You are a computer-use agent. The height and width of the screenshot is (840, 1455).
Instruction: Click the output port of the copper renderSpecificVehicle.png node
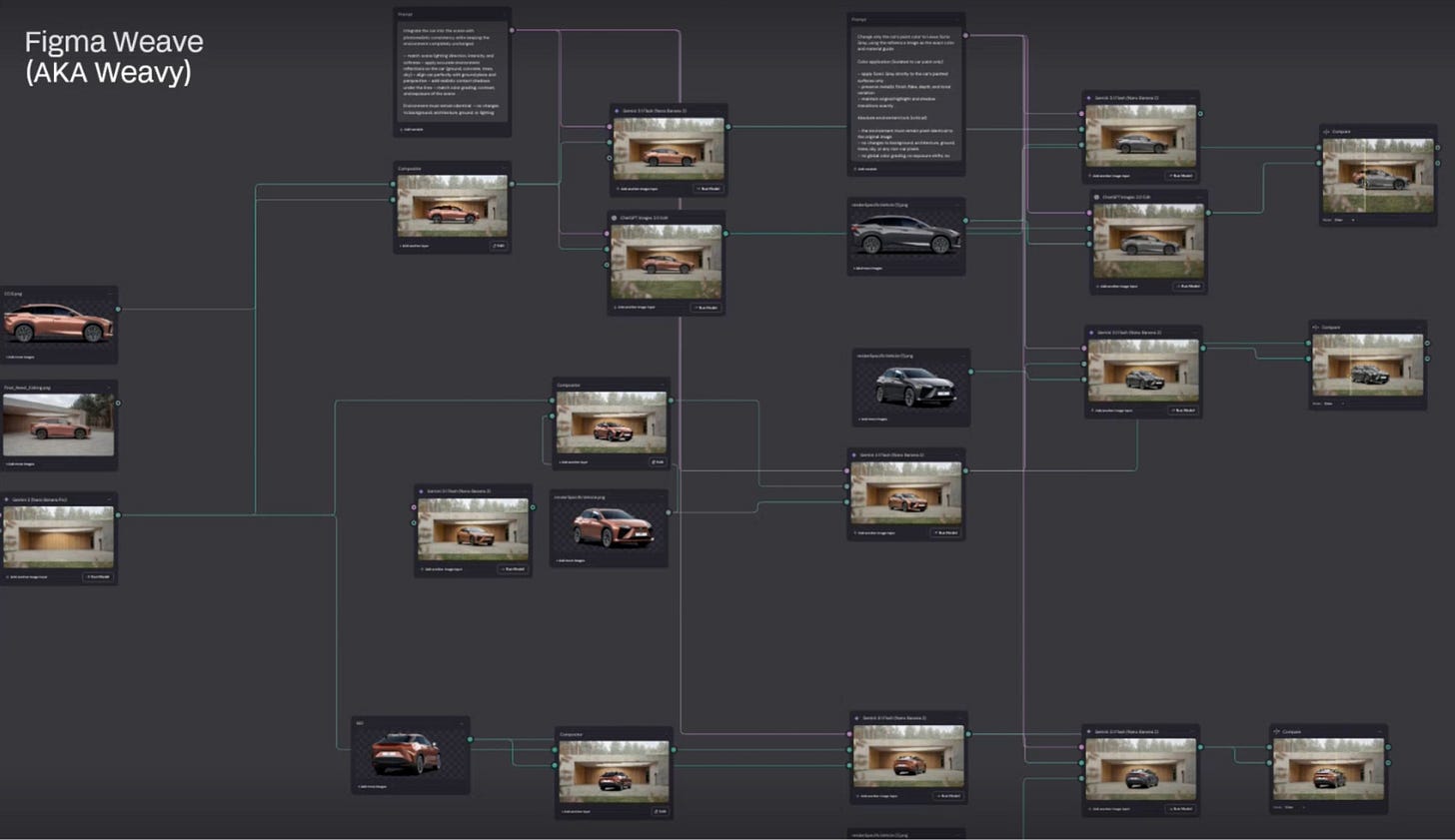coord(669,512)
